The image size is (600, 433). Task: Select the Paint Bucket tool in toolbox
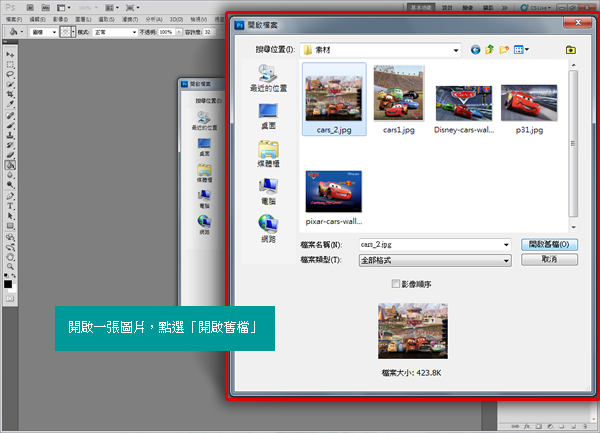point(10,165)
